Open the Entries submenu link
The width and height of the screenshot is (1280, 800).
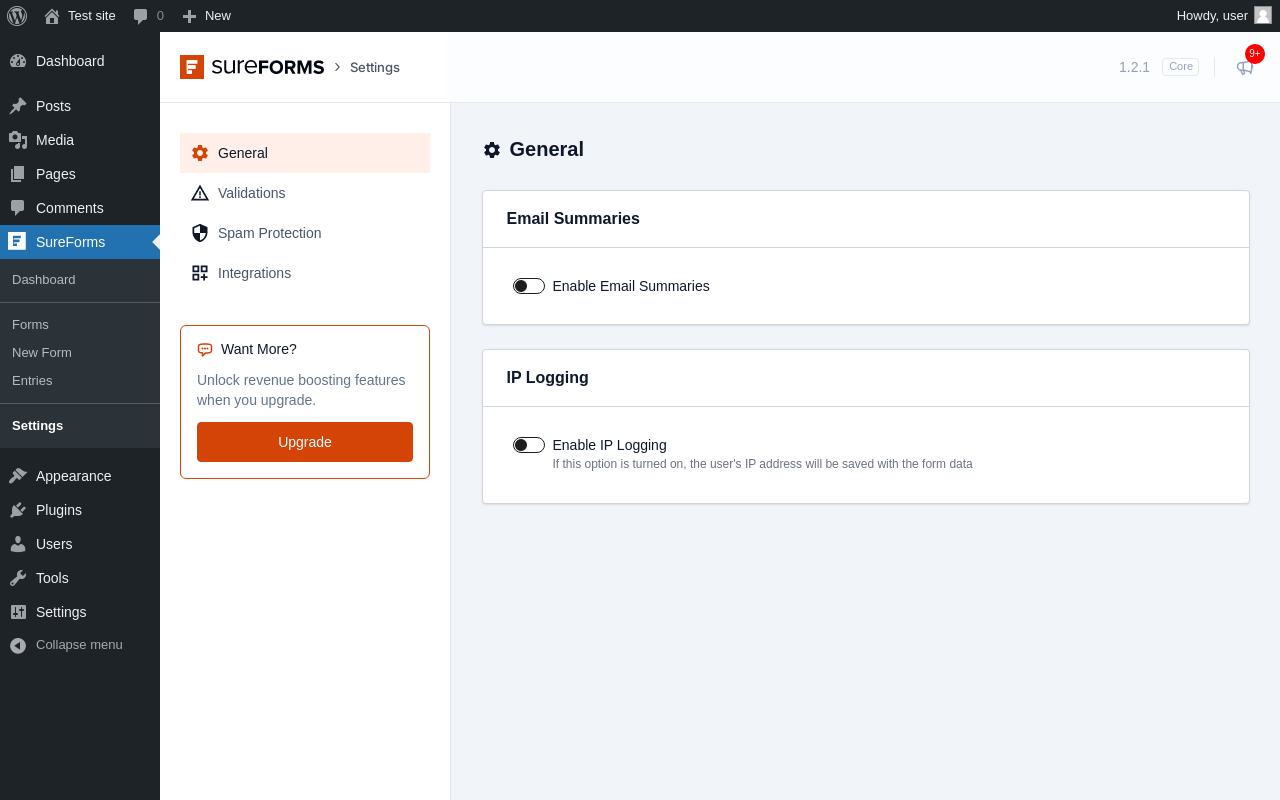32,381
